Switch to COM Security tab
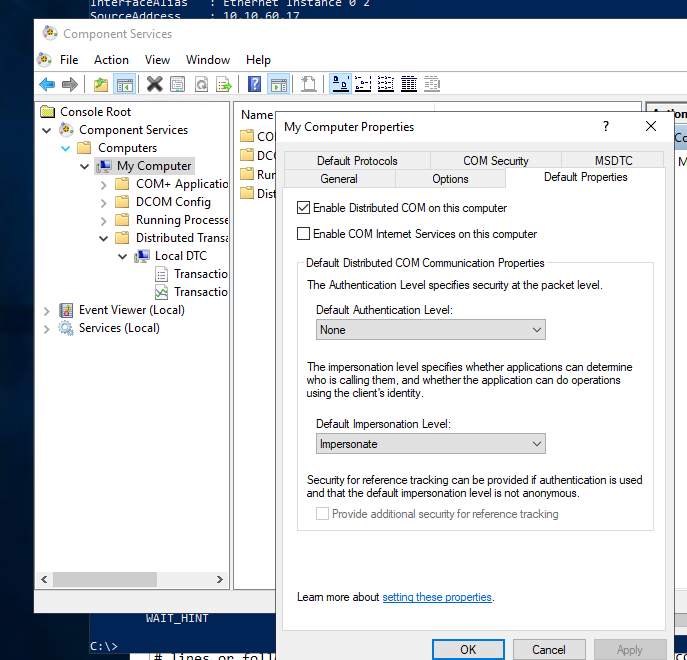The width and height of the screenshot is (687, 660). point(496,160)
